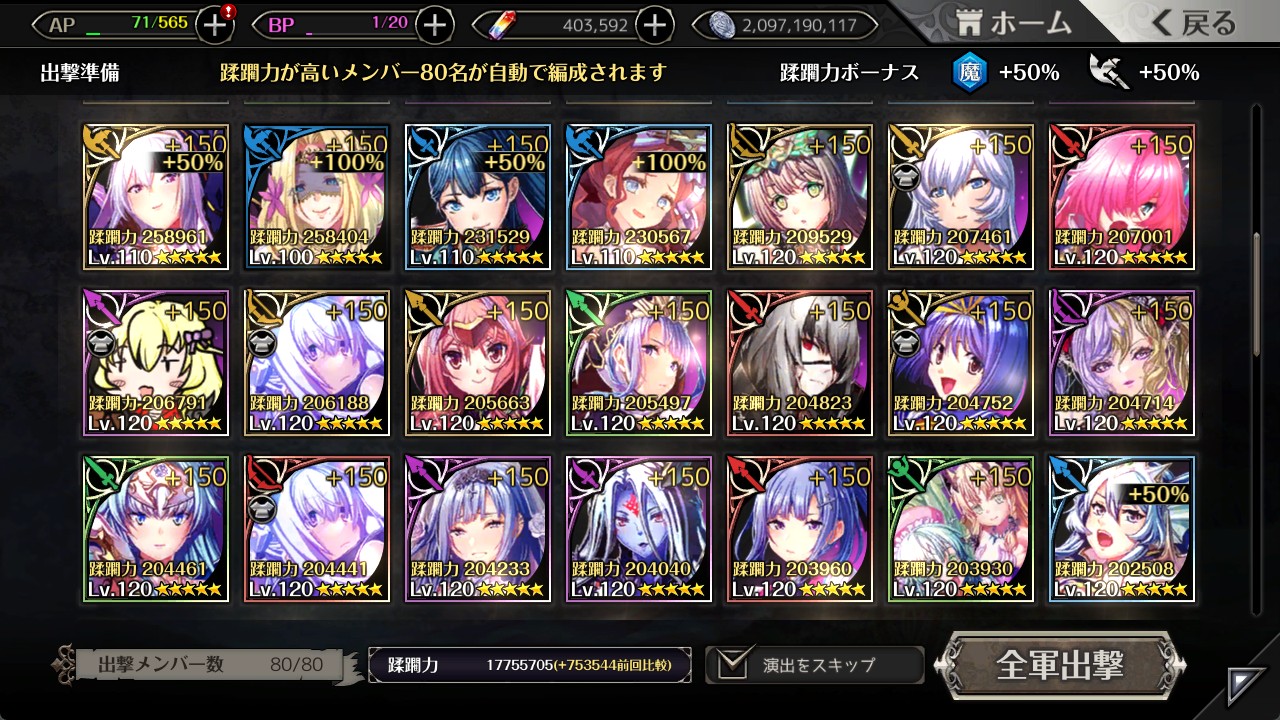Tap the silver coin currency icon

722,25
